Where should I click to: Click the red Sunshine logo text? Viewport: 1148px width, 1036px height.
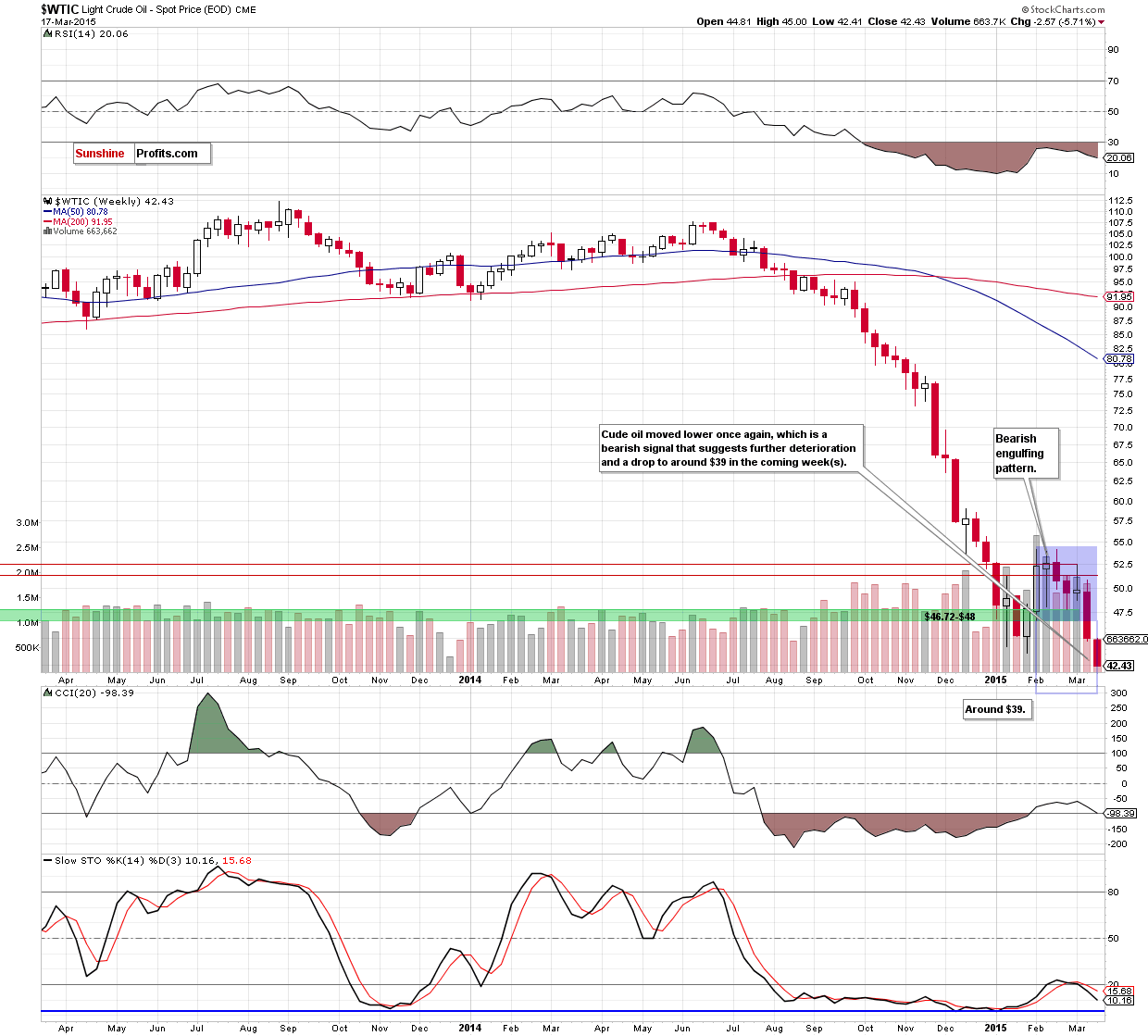tap(100, 154)
